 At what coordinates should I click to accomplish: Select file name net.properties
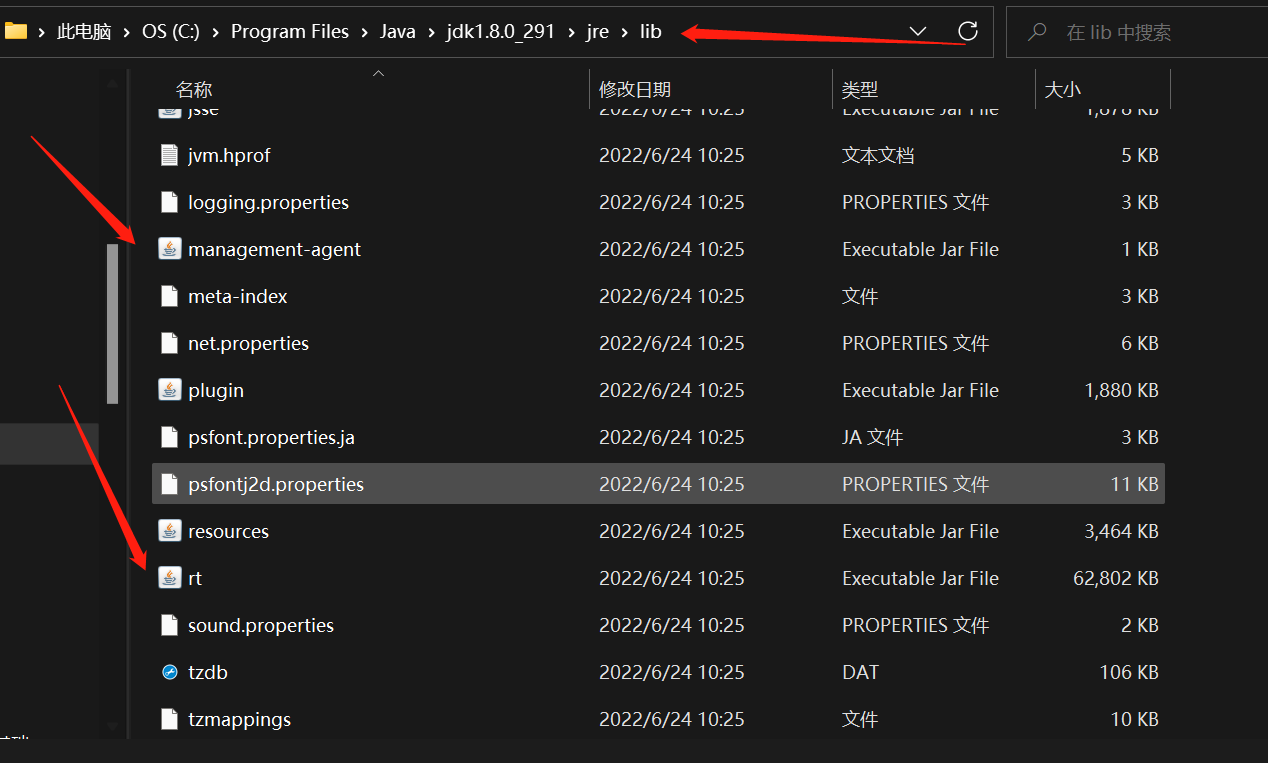coord(248,343)
